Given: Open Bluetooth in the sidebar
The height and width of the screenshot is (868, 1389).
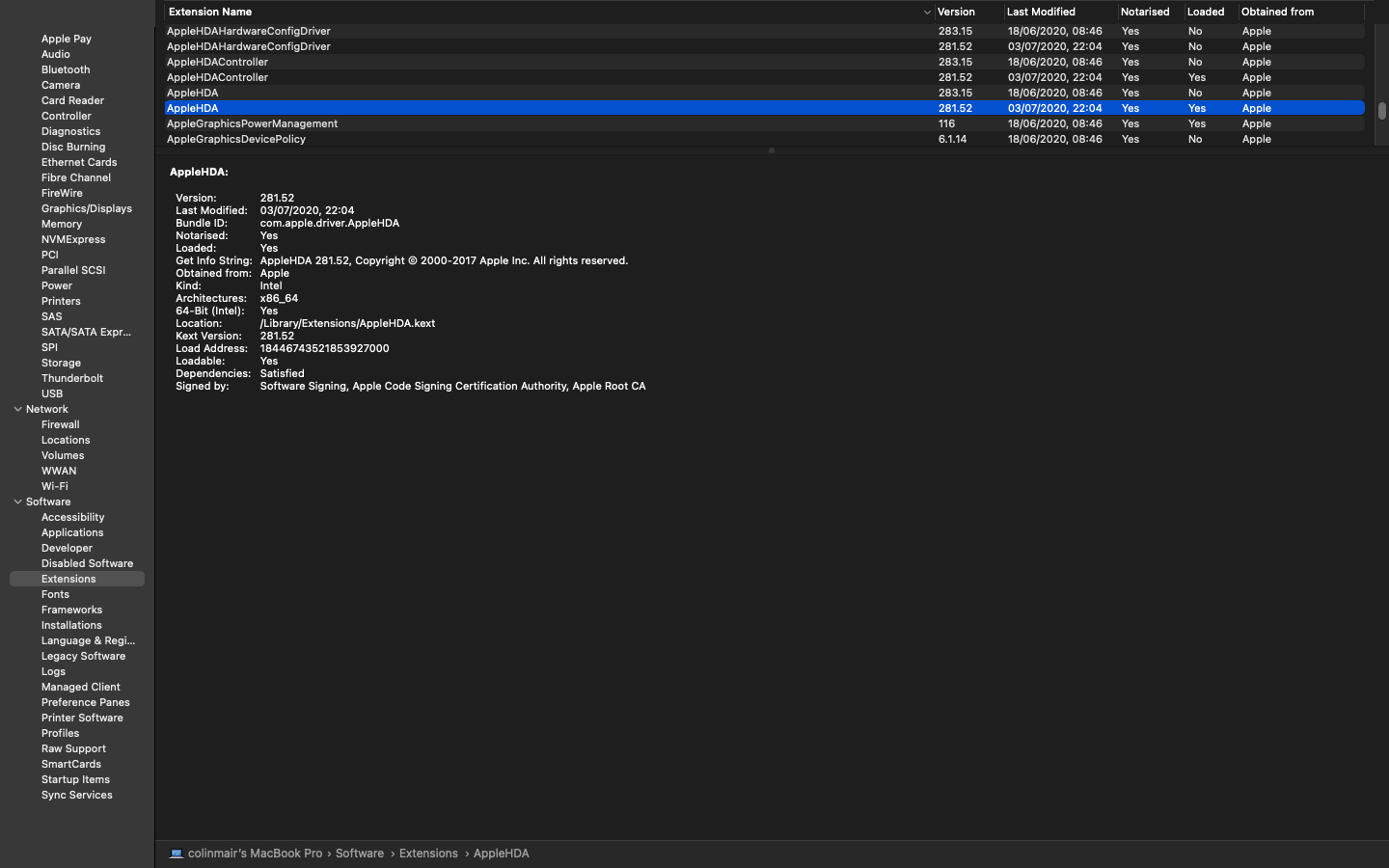Looking at the screenshot, I should (x=66, y=69).
